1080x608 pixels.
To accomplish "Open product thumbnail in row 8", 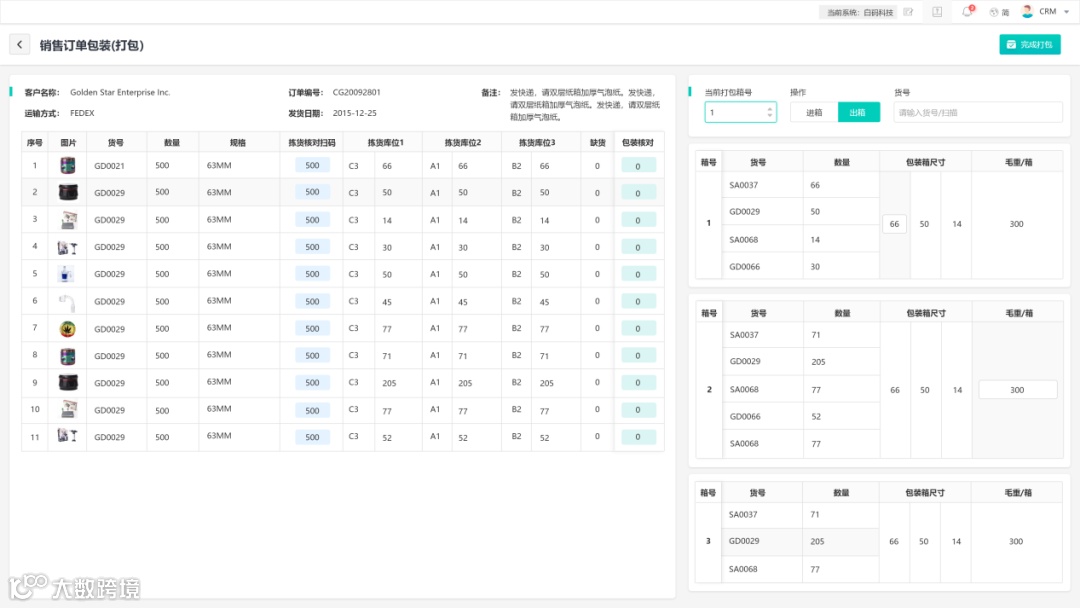I will [68, 355].
